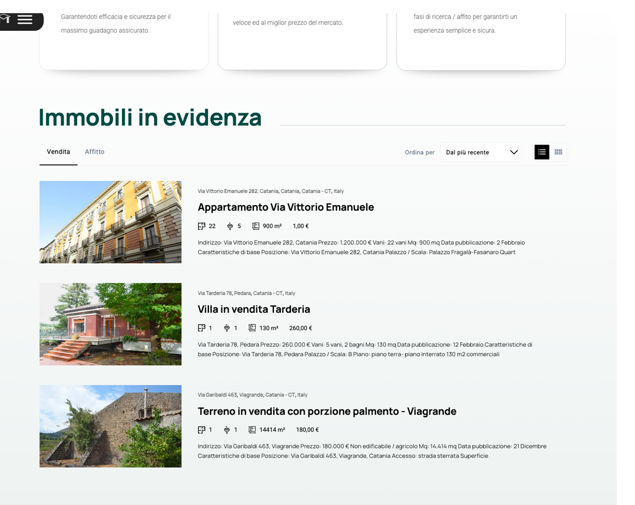Click area icon showing 900 m²
This screenshot has height=505, width=635.
[255, 226]
